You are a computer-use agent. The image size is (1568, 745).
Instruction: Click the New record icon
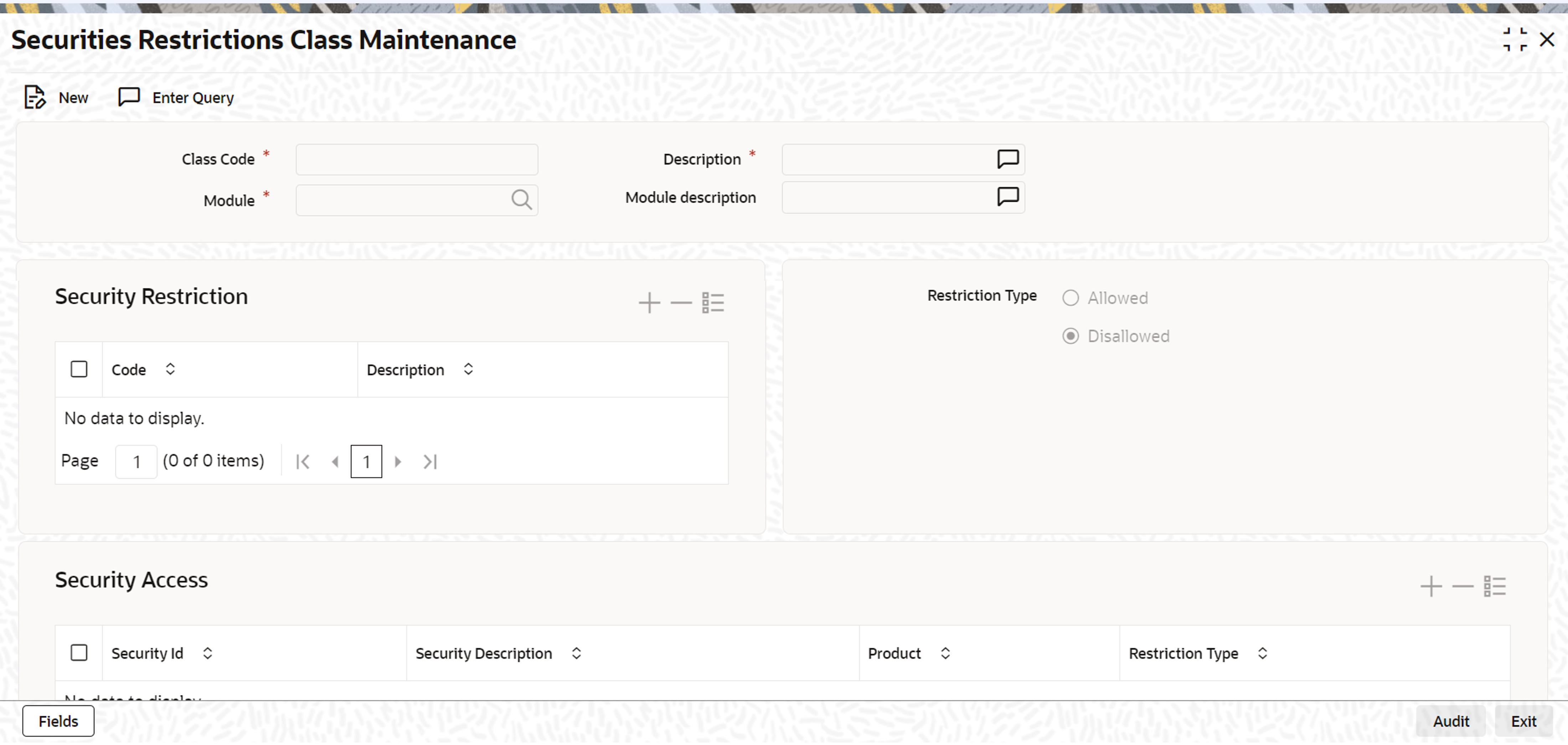click(x=35, y=97)
